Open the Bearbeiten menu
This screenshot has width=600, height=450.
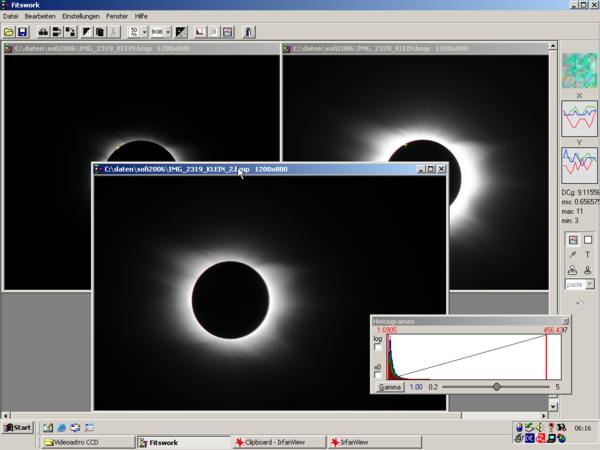(40, 17)
